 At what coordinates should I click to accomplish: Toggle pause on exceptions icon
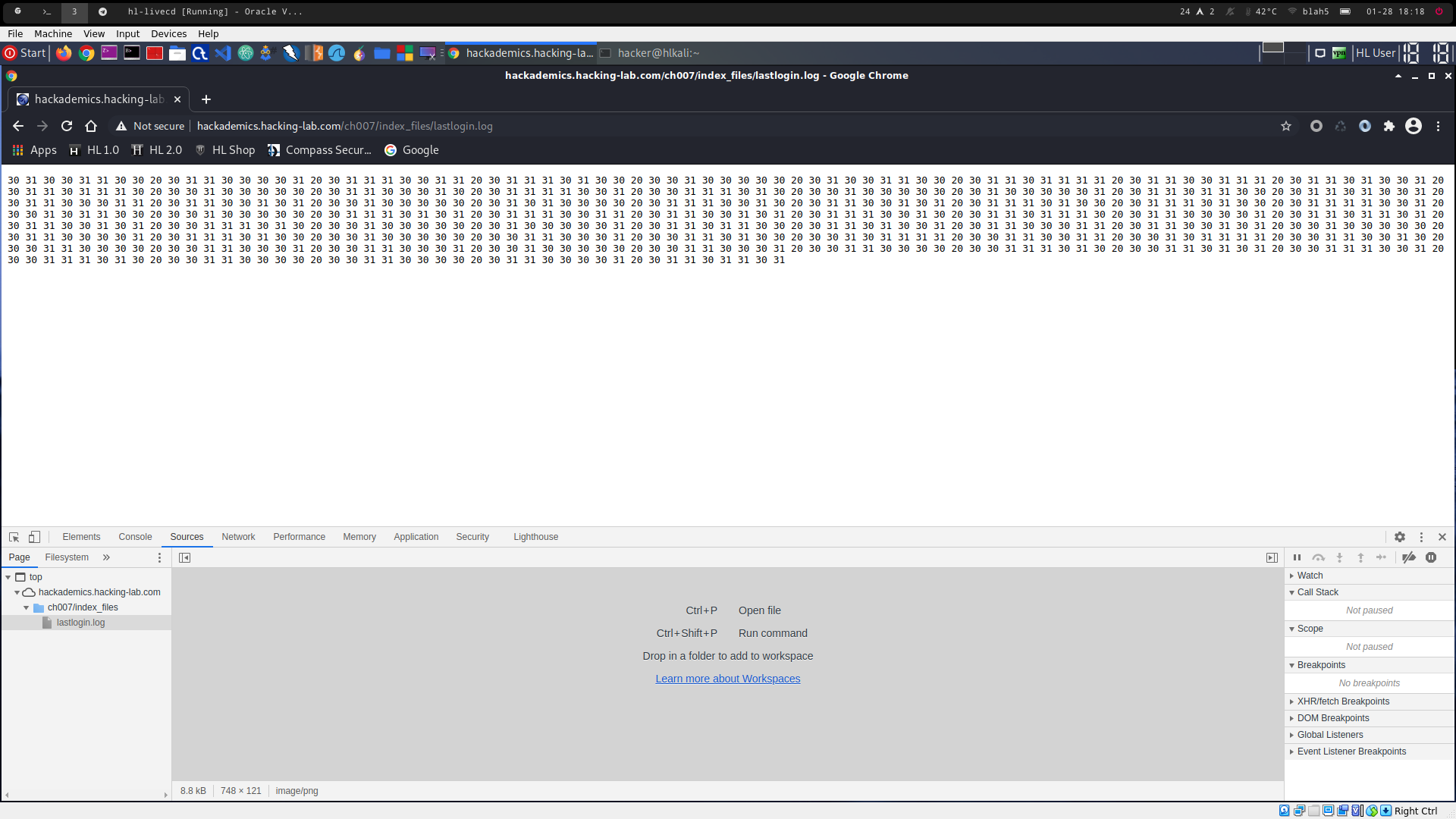[x=1431, y=557]
